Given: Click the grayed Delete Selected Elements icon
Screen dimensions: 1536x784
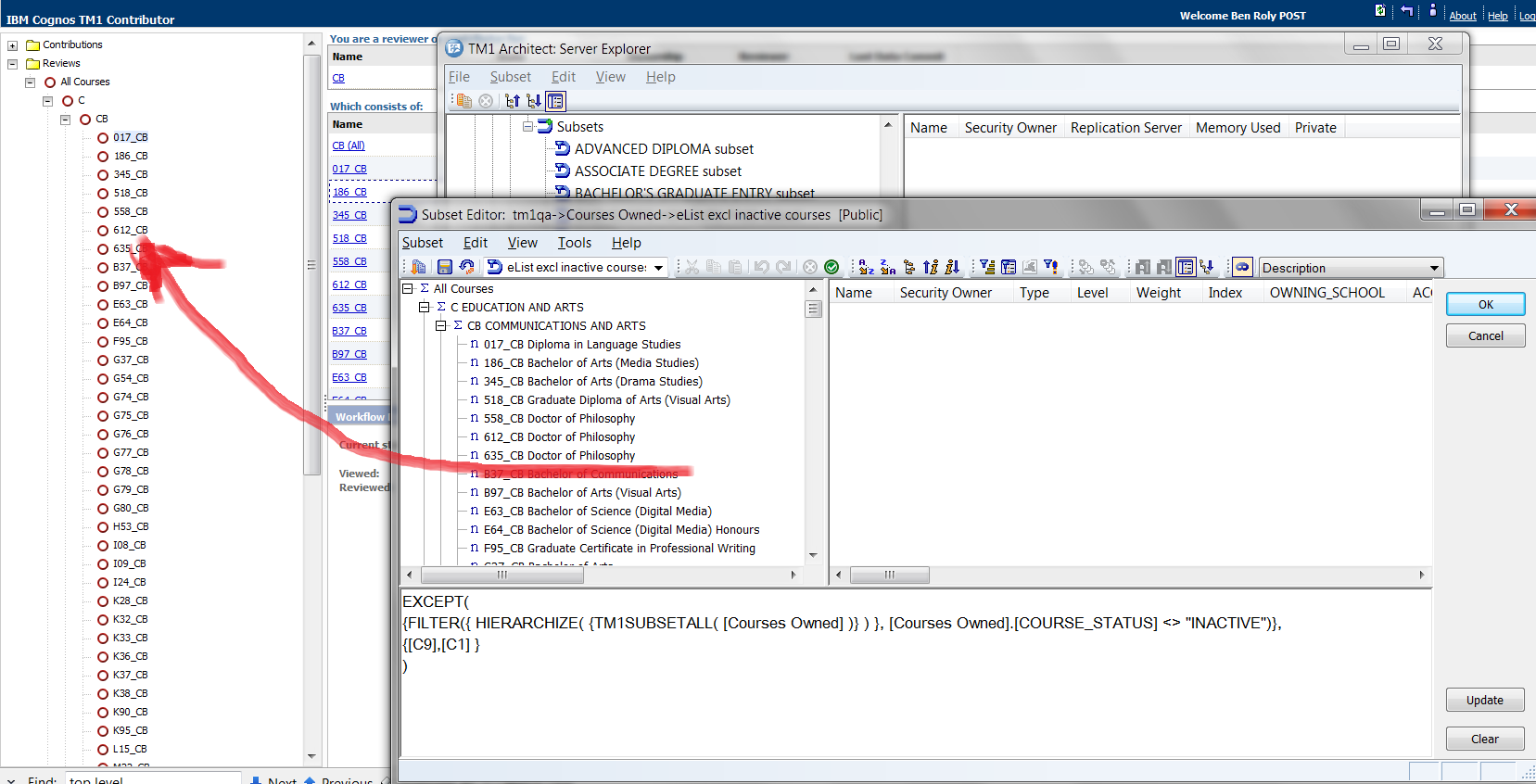Looking at the screenshot, I should tap(810, 267).
